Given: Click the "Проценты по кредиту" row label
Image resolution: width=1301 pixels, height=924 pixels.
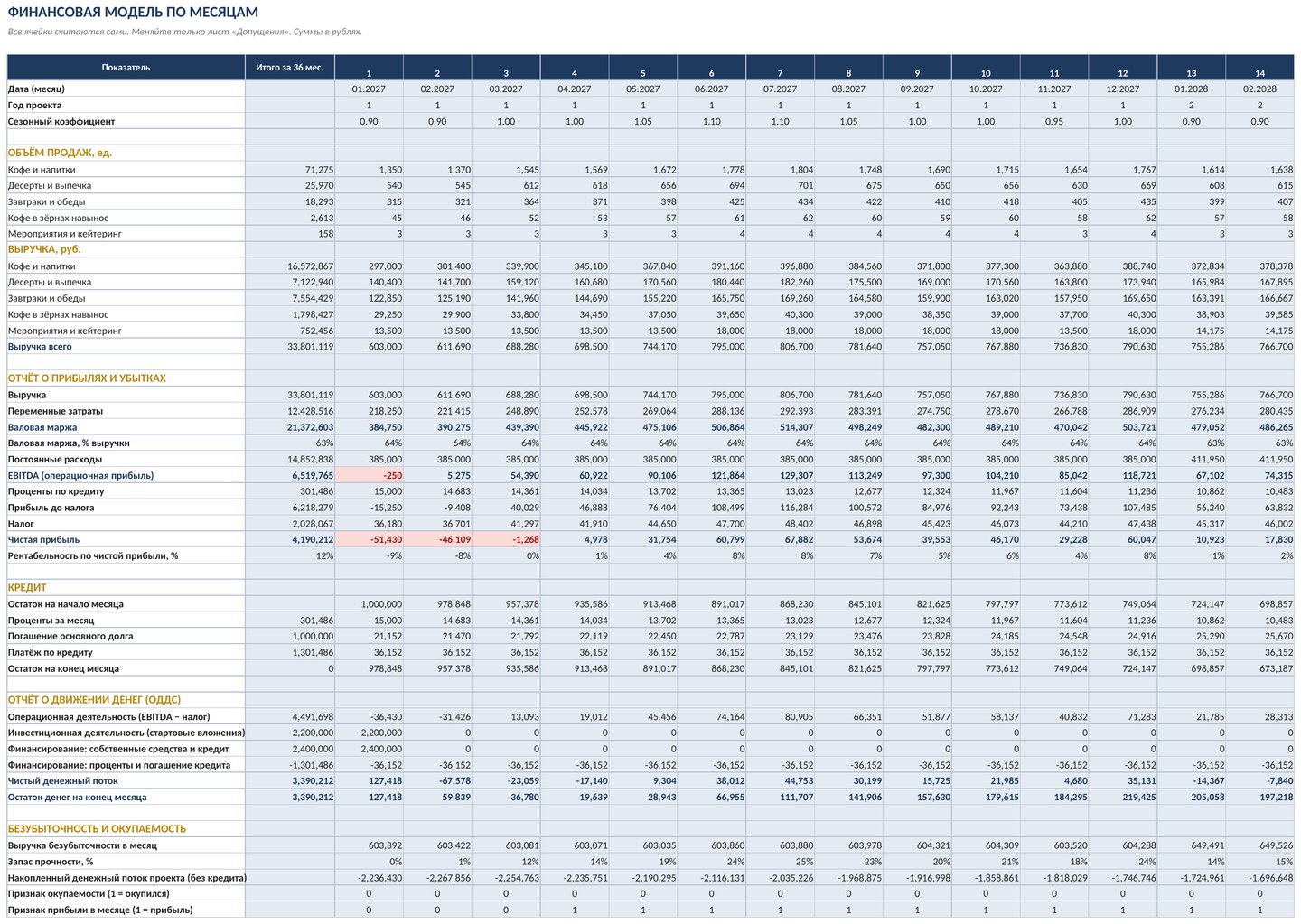Looking at the screenshot, I should pos(56,492).
